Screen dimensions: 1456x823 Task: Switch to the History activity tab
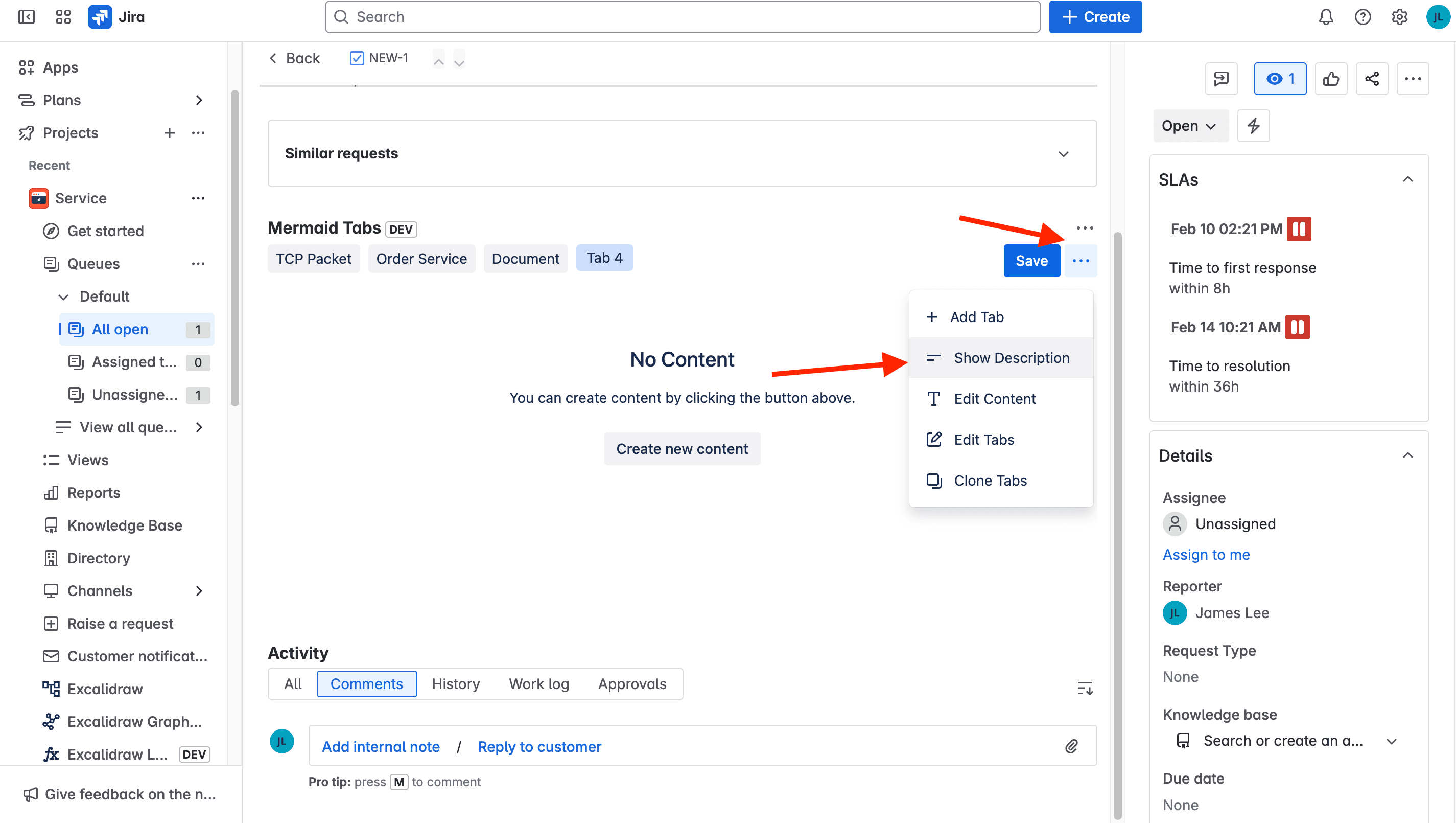point(456,684)
